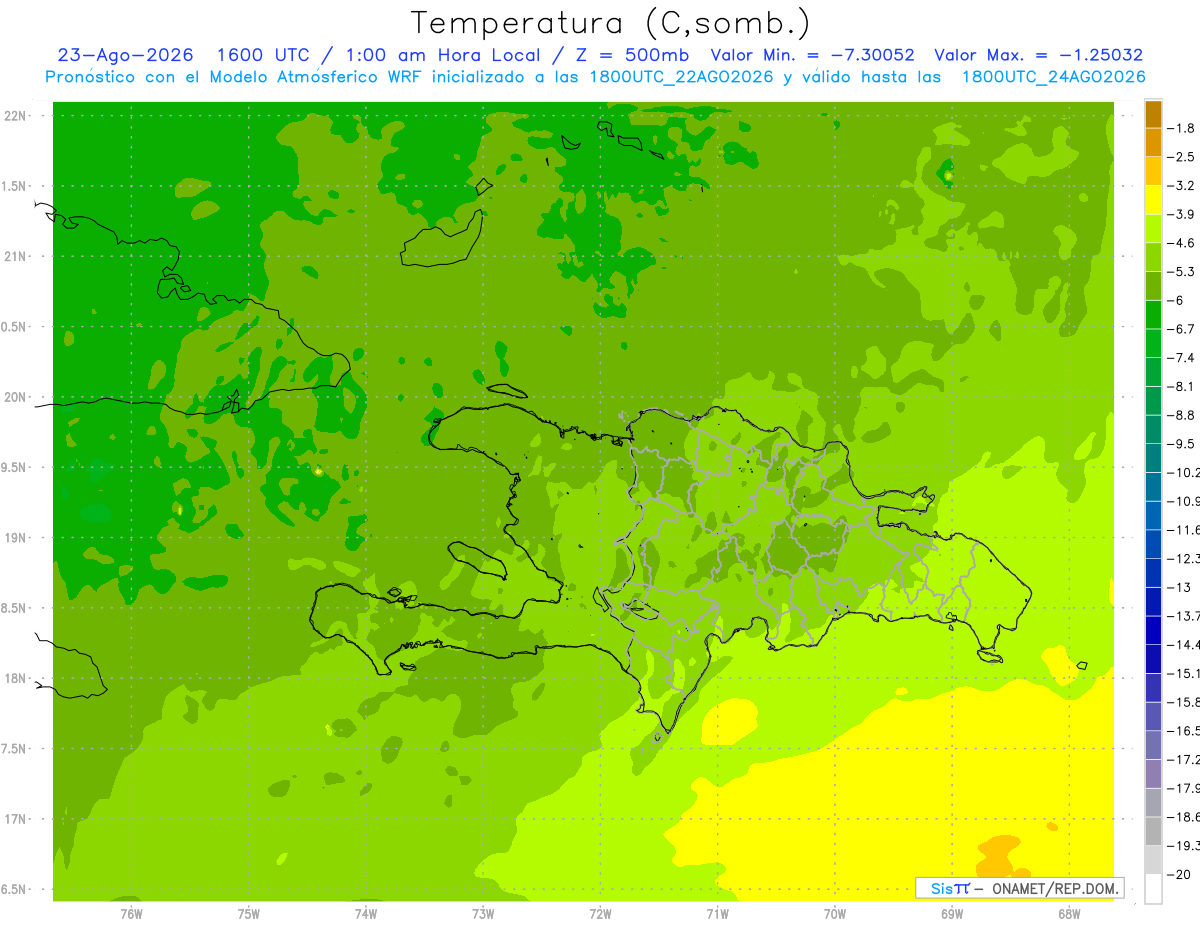Click the "71W" longitude label

(x=717, y=913)
